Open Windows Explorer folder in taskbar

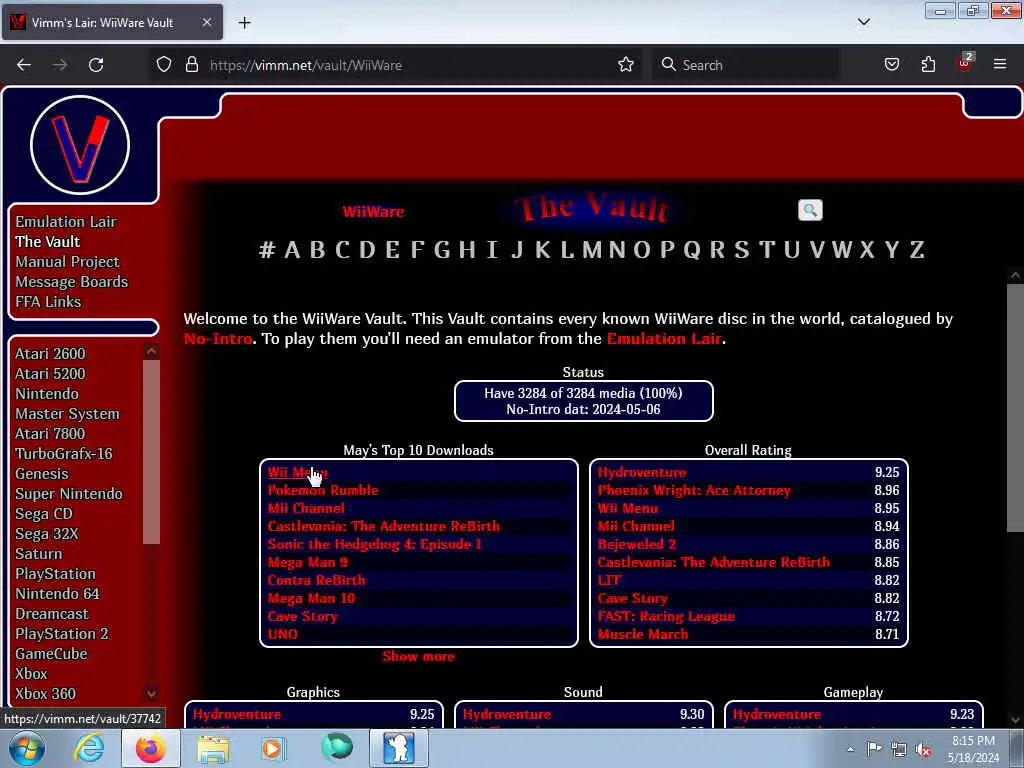[x=213, y=748]
